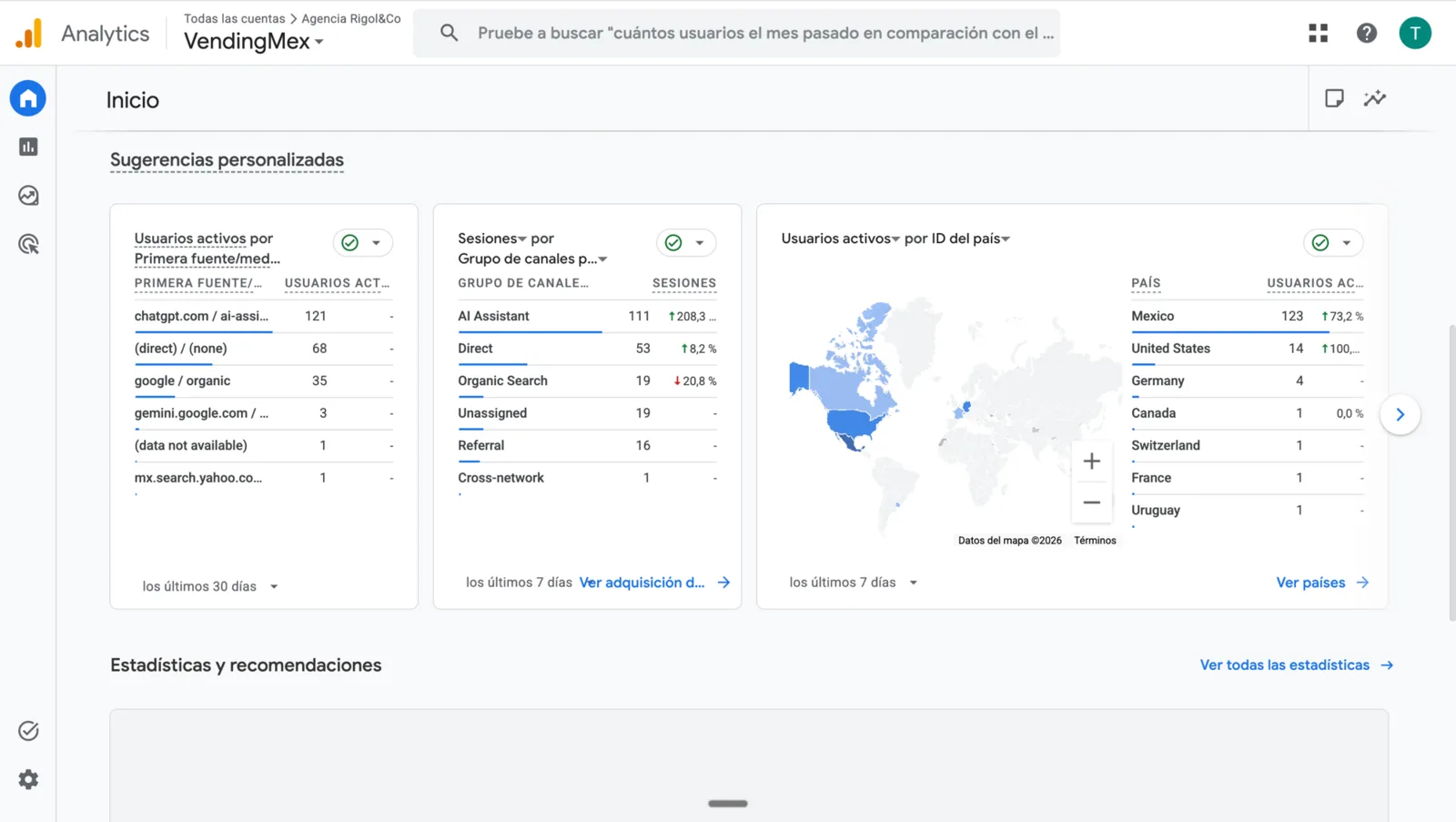Open the Usuarios activos metric dropdown on map card

point(840,238)
